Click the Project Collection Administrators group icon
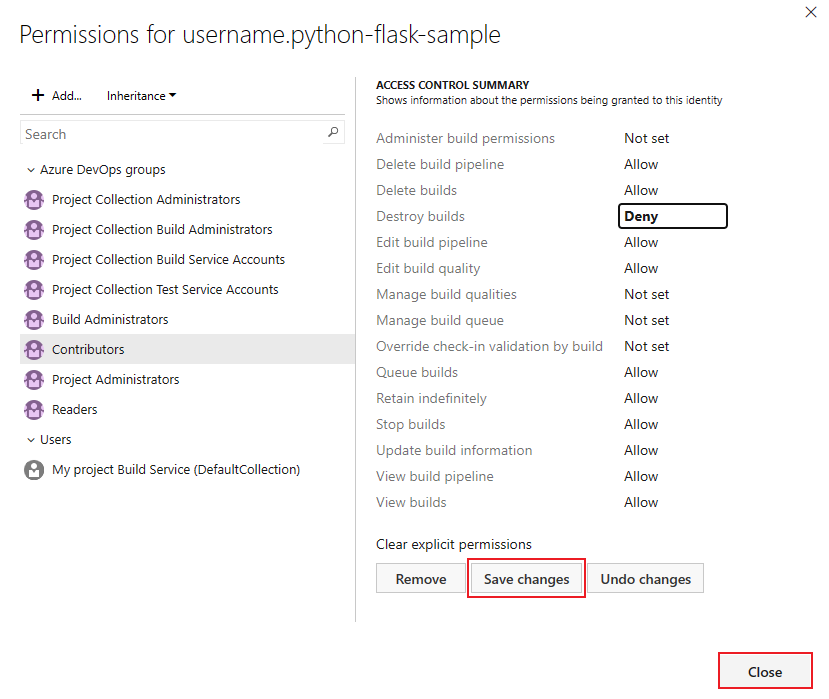The image size is (829, 699). pos(34,200)
